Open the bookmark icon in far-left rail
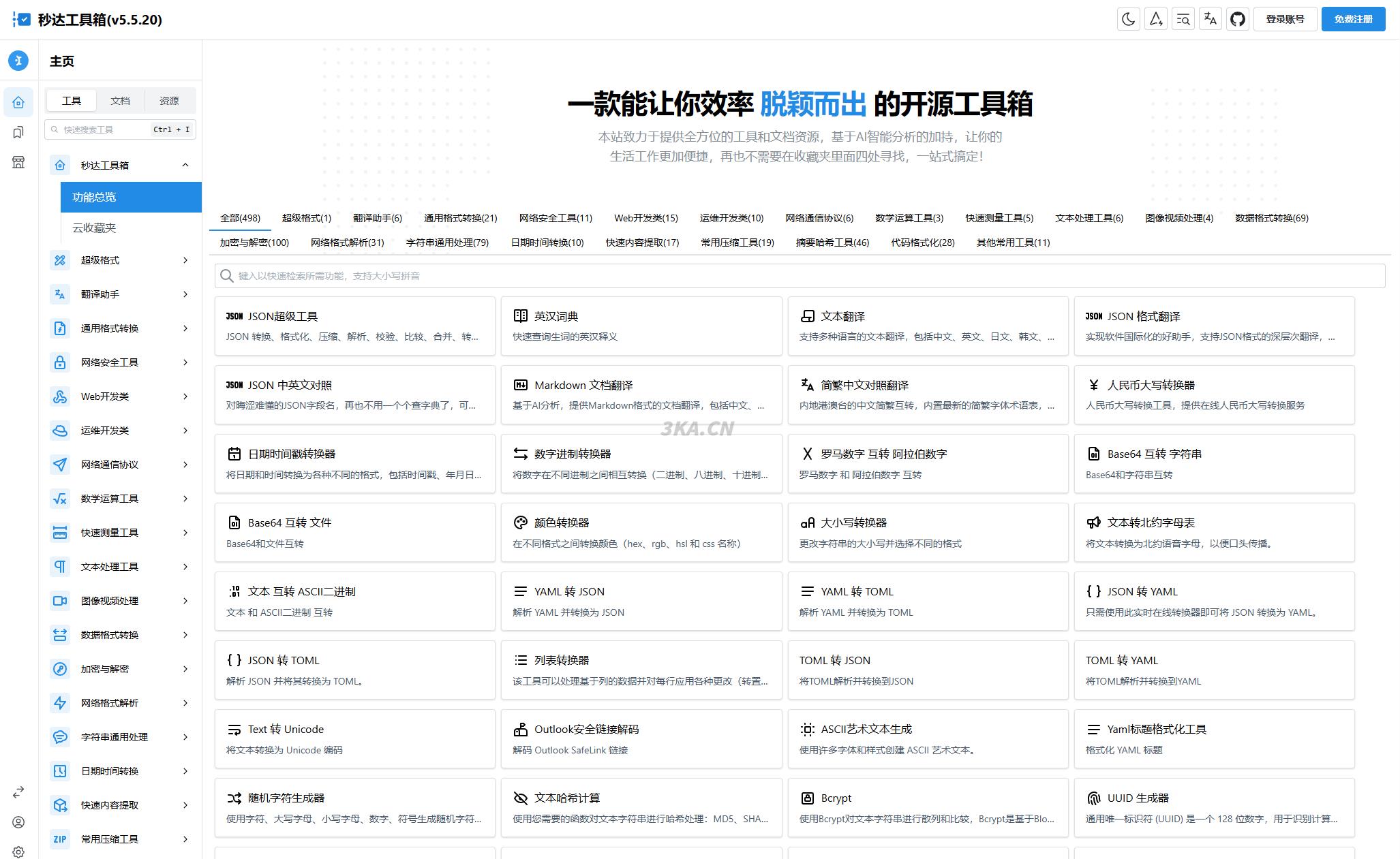Viewport: 1400px width, 859px height. pyautogui.click(x=18, y=131)
